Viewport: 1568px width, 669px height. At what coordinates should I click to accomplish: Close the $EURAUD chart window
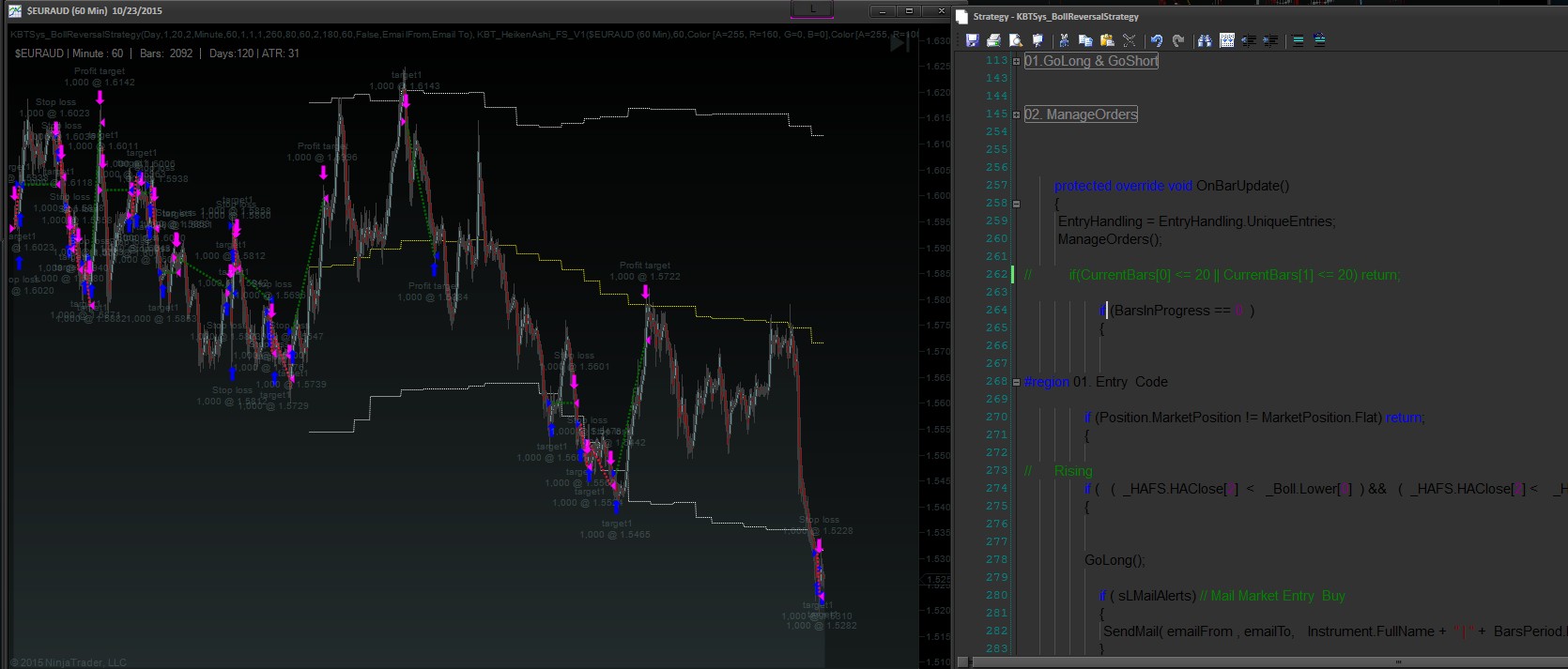pos(941,11)
